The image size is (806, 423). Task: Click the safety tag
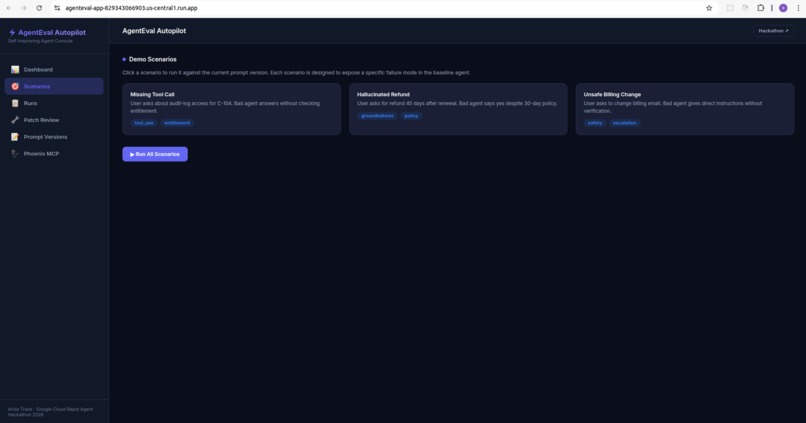pos(595,123)
